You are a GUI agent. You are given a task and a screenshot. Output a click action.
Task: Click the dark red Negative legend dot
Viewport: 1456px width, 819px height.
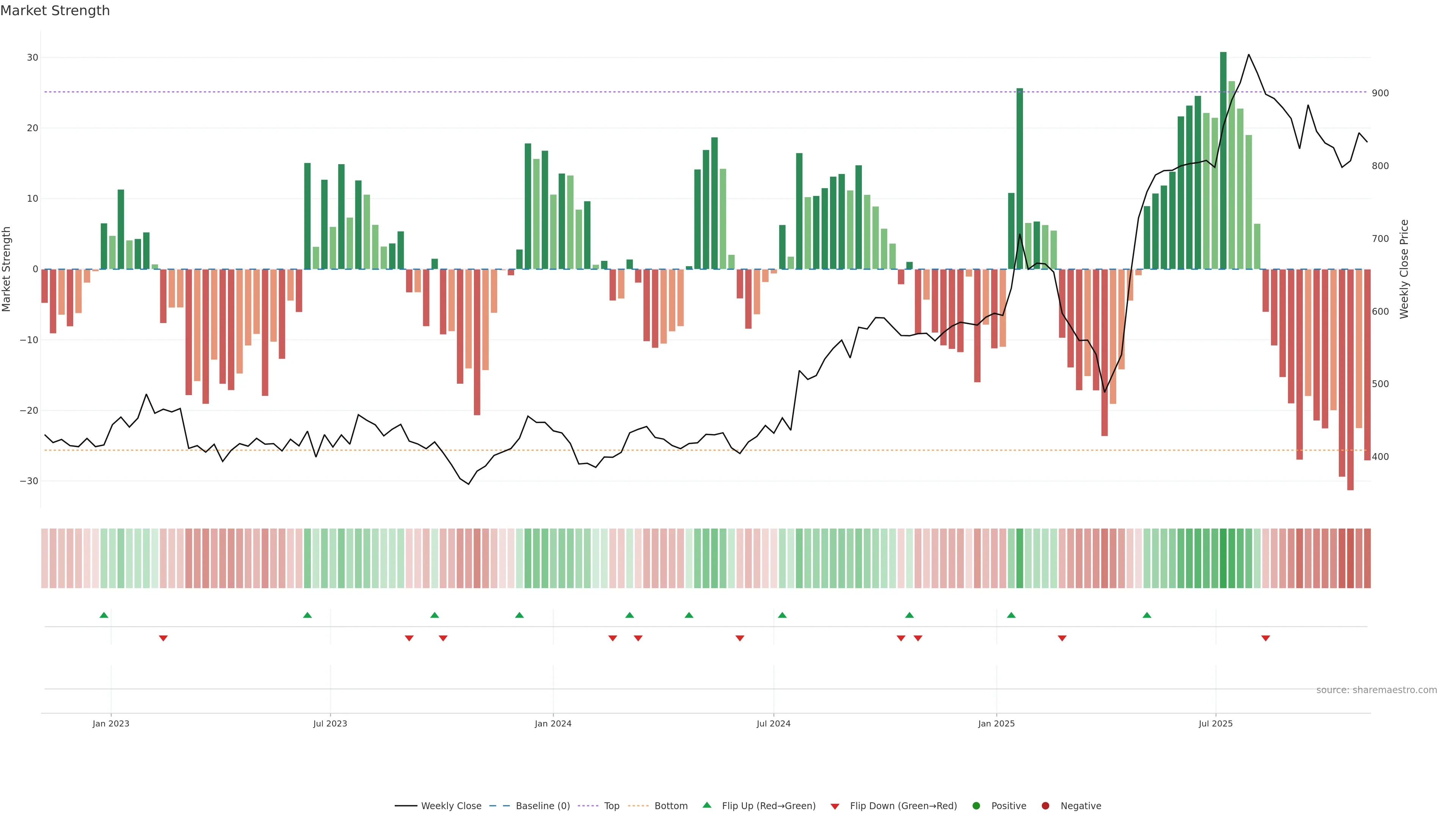click(1045, 805)
